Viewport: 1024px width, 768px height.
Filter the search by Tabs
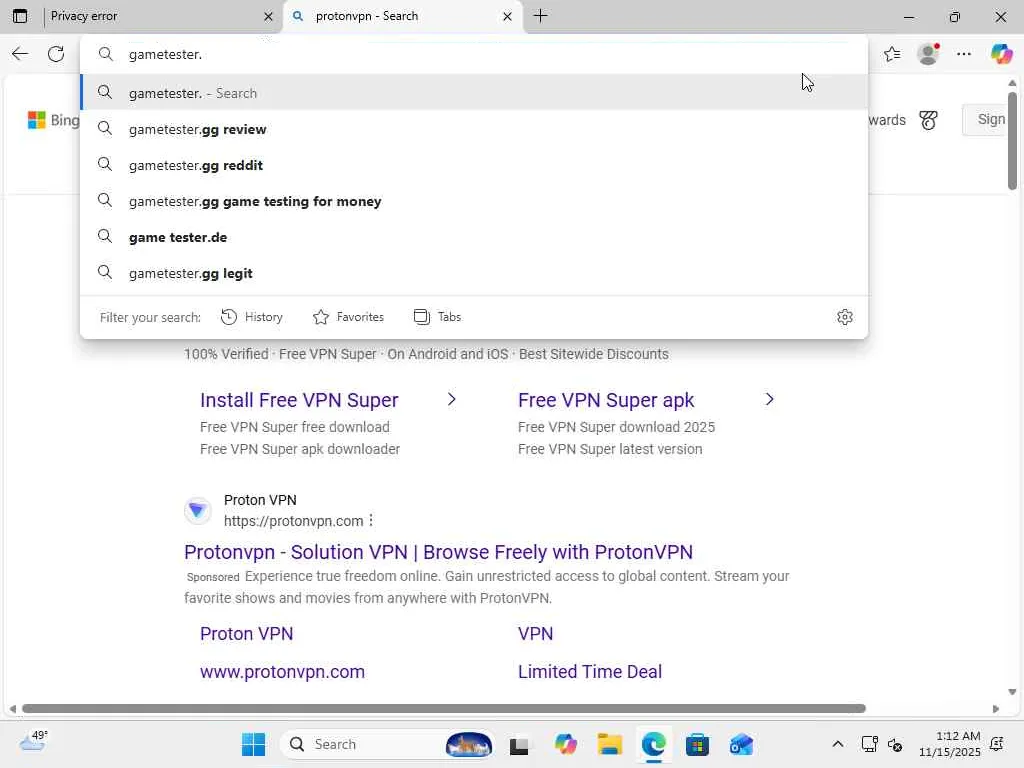coord(438,317)
